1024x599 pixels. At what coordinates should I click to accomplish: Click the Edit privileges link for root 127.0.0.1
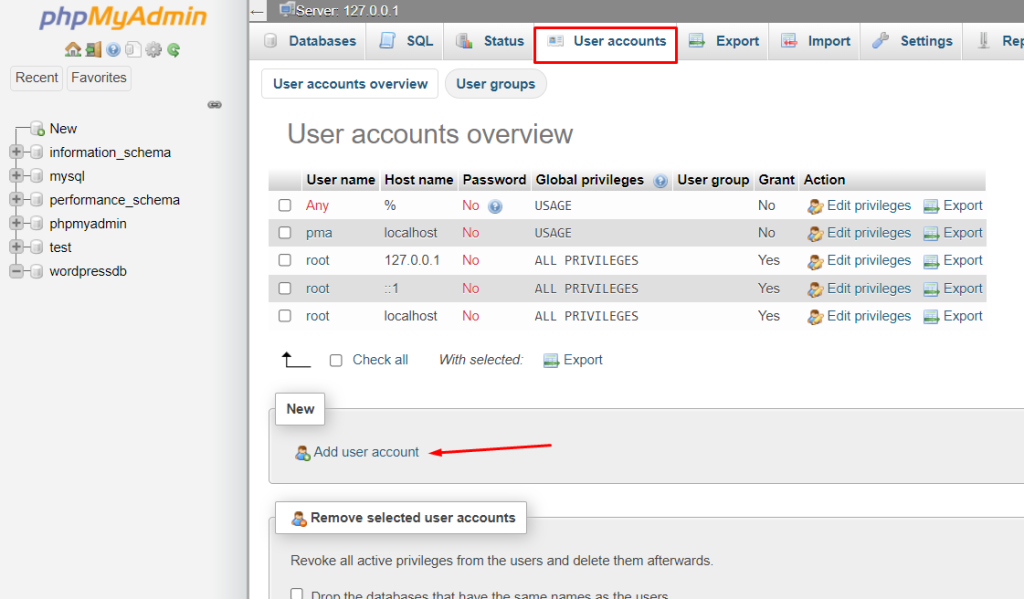[x=869, y=261]
